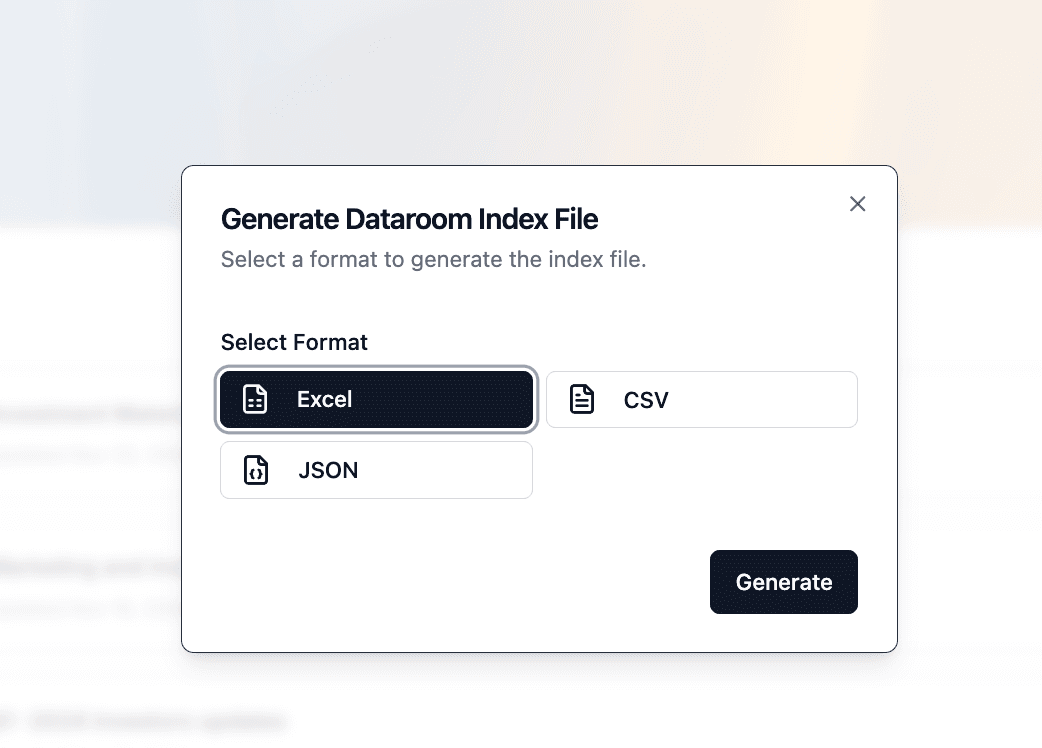The width and height of the screenshot is (1042, 748).
Task: Dismiss the dialog with the X button
Action: coord(857,203)
